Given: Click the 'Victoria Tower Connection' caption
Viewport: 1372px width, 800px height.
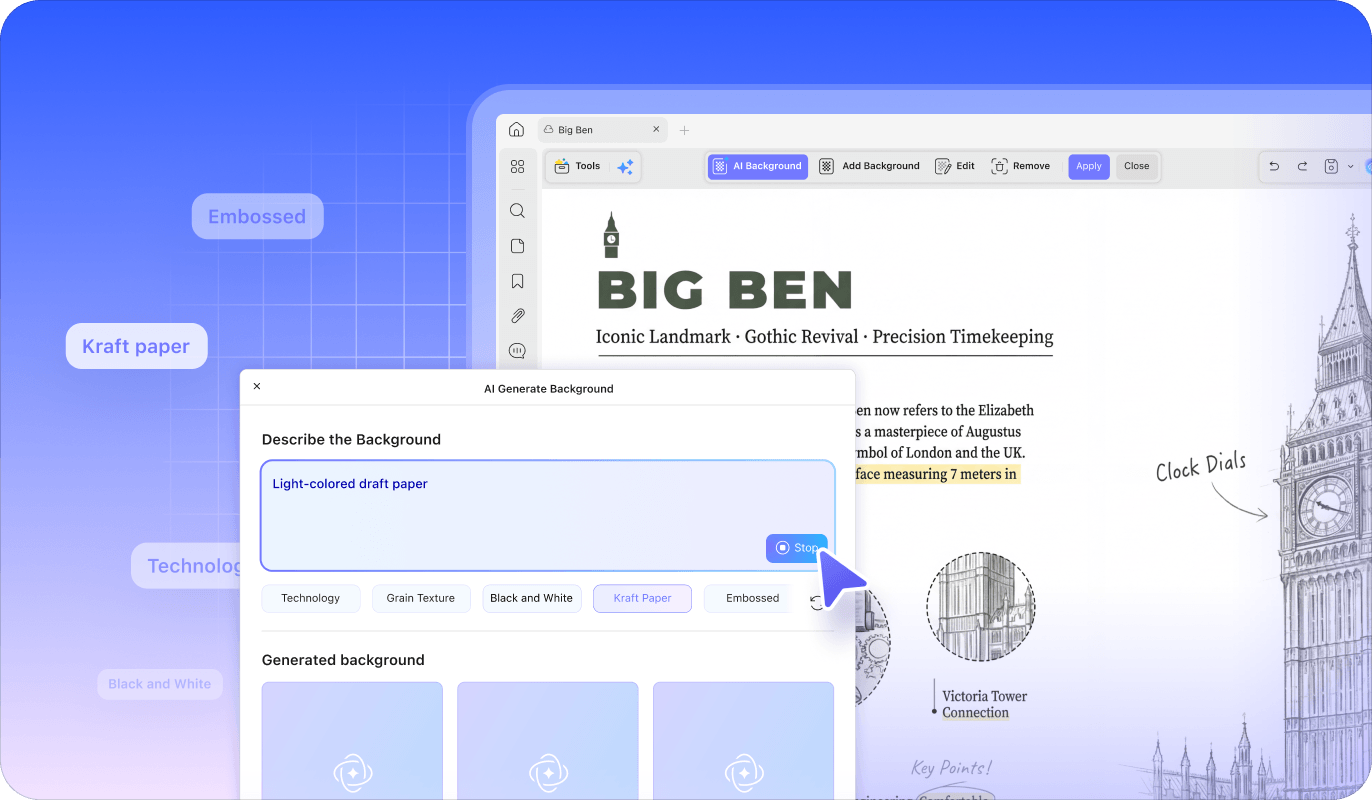Looking at the screenshot, I should click(985, 704).
